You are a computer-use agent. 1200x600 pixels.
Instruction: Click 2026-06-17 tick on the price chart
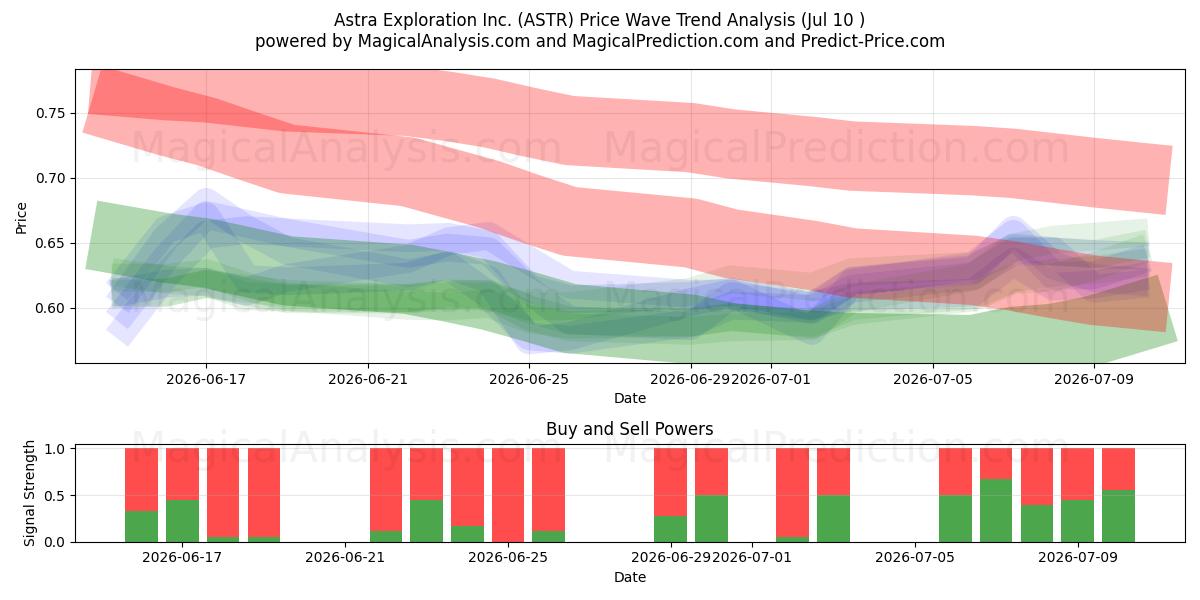pos(206,379)
